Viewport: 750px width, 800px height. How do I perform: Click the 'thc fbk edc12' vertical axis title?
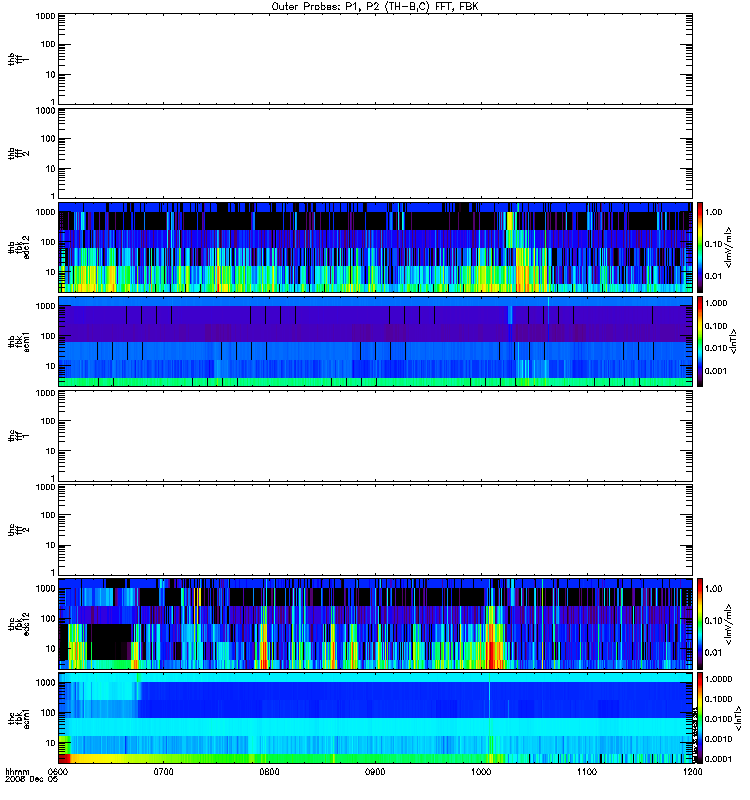click(x=19, y=623)
